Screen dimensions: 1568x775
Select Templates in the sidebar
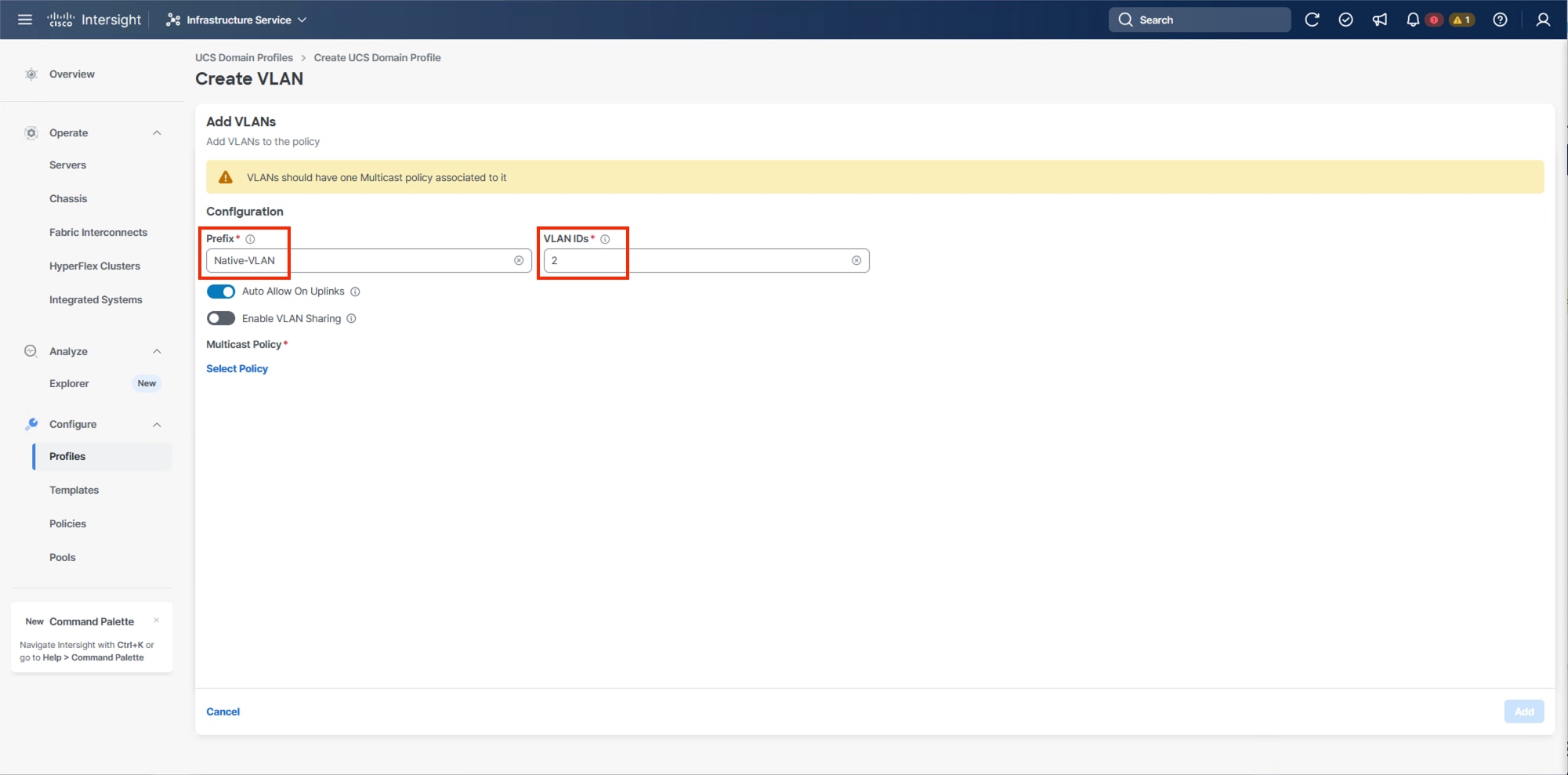point(74,490)
